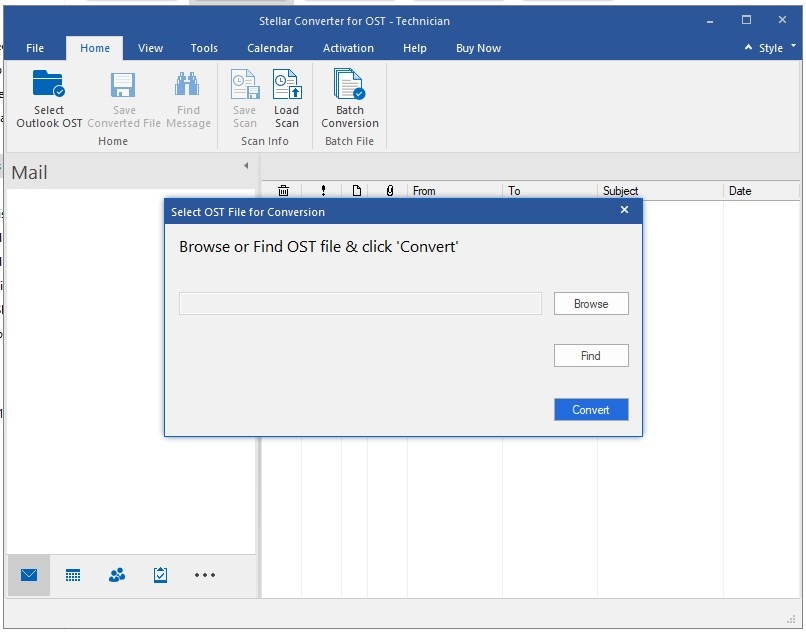Screen dimensions: 806x632
Task: Click the OST file path field
Action: click(360, 304)
